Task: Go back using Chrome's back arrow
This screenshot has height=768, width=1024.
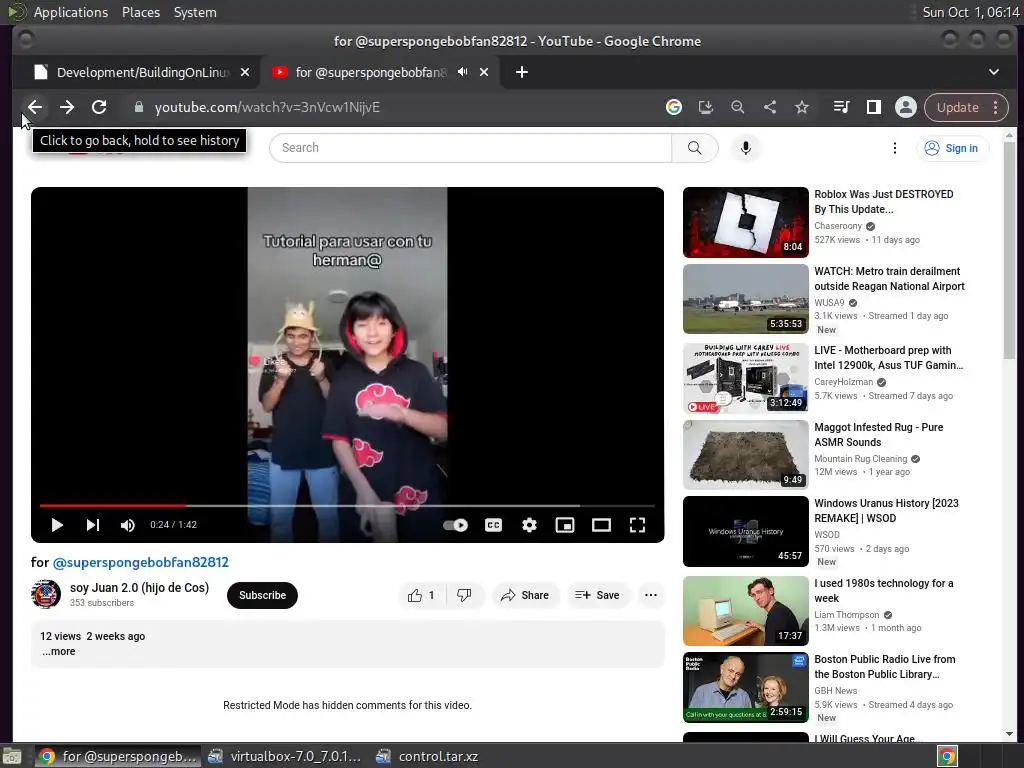Action: (x=35, y=107)
